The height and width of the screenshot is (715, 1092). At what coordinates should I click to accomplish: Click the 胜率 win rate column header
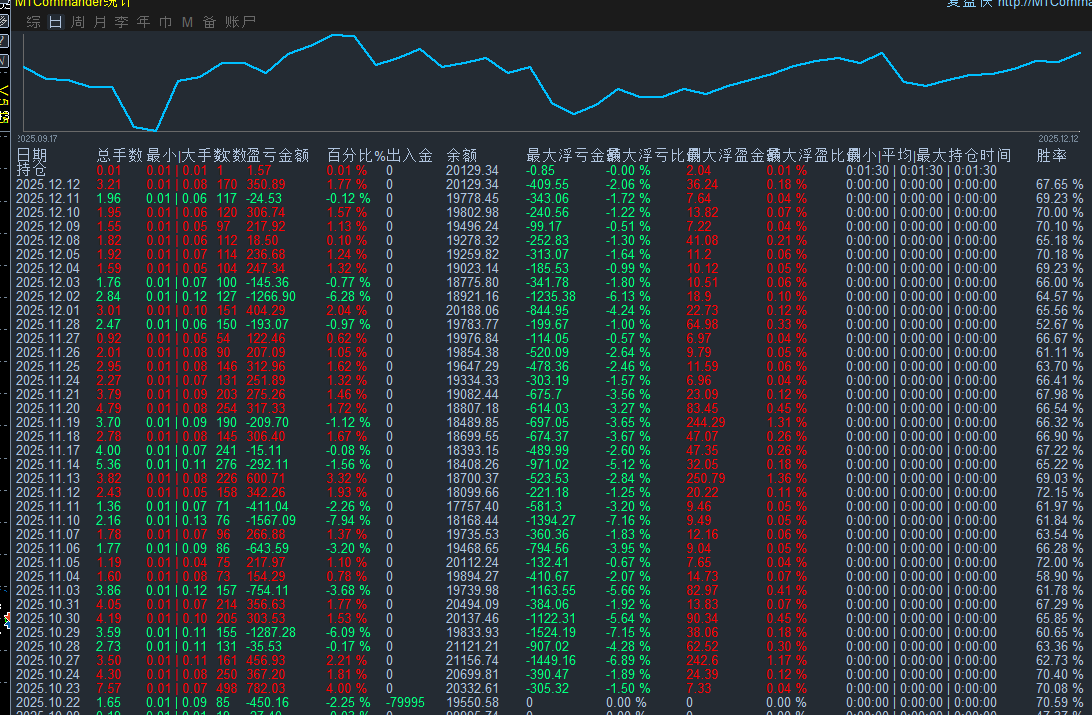coord(1052,155)
